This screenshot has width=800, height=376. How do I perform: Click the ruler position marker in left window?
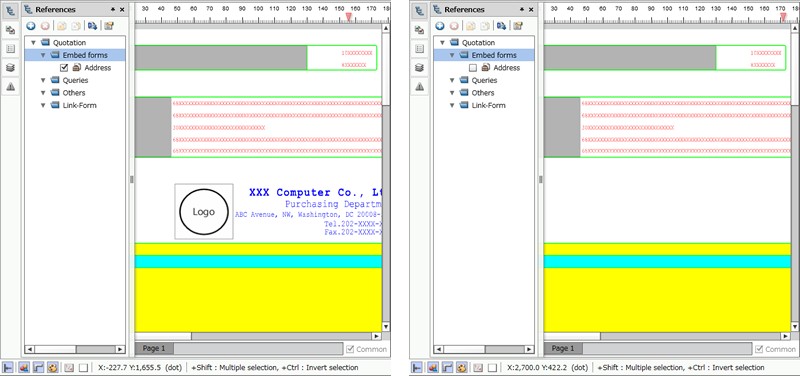coord(348,17)
